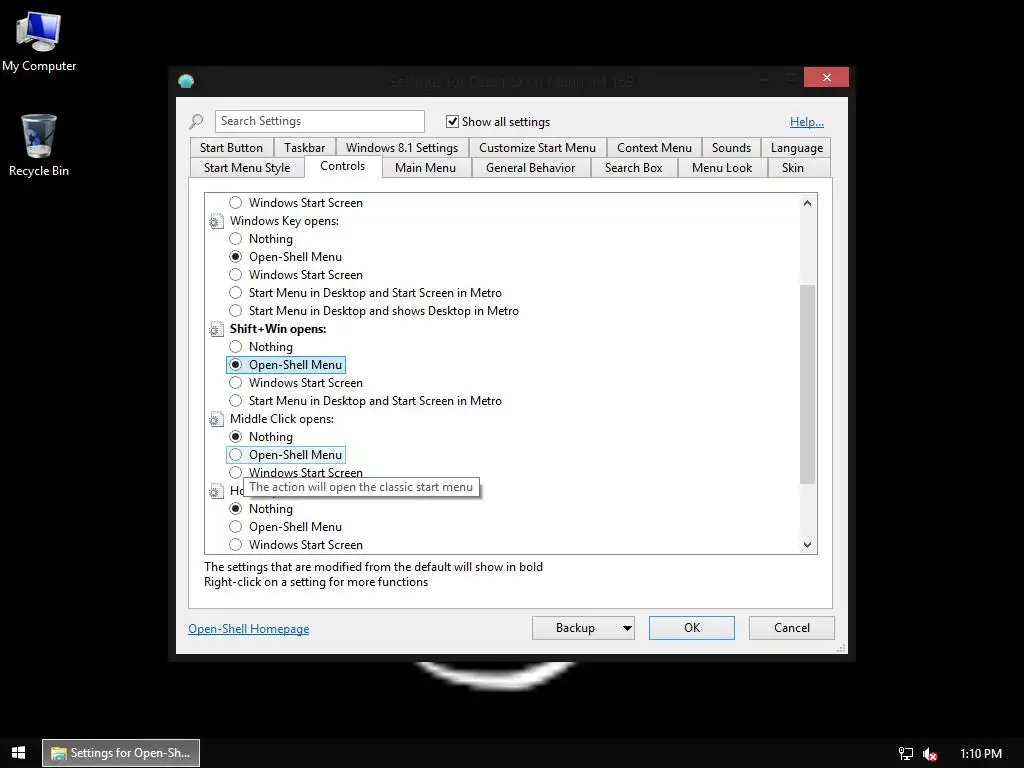Open the Menu Look tab
The width and height of the screenshot is (1024, 768).
pyautogui.click(x=722, y=168)
